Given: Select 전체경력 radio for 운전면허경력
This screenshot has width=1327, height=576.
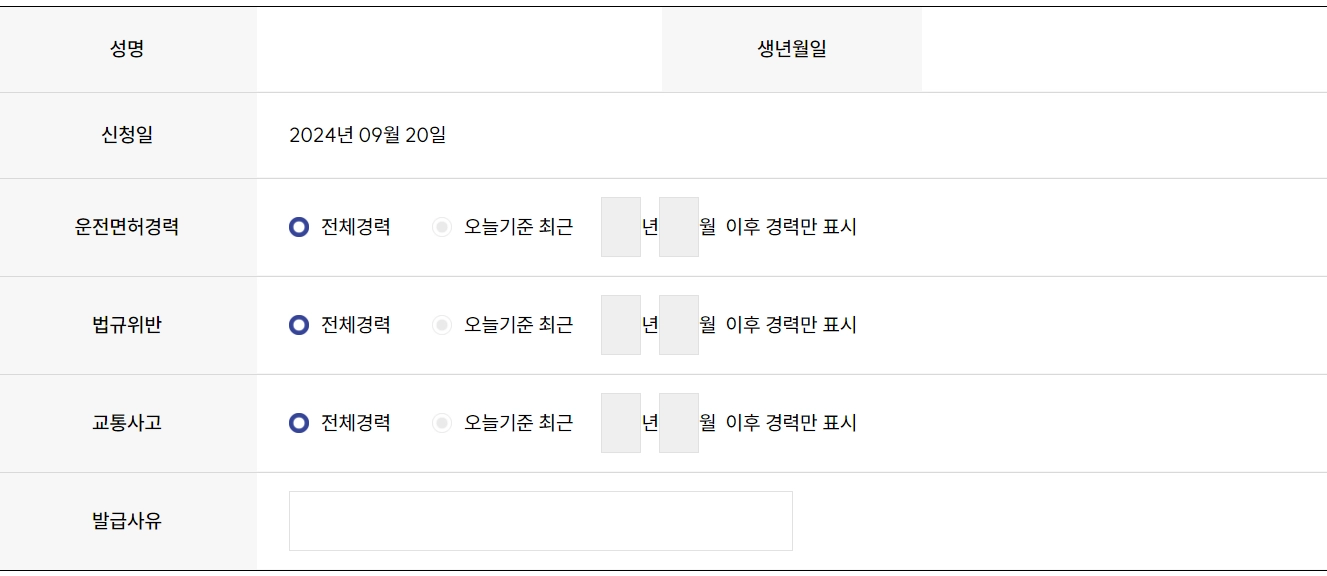Looking at the screenshot, I should tap(300, 227).
